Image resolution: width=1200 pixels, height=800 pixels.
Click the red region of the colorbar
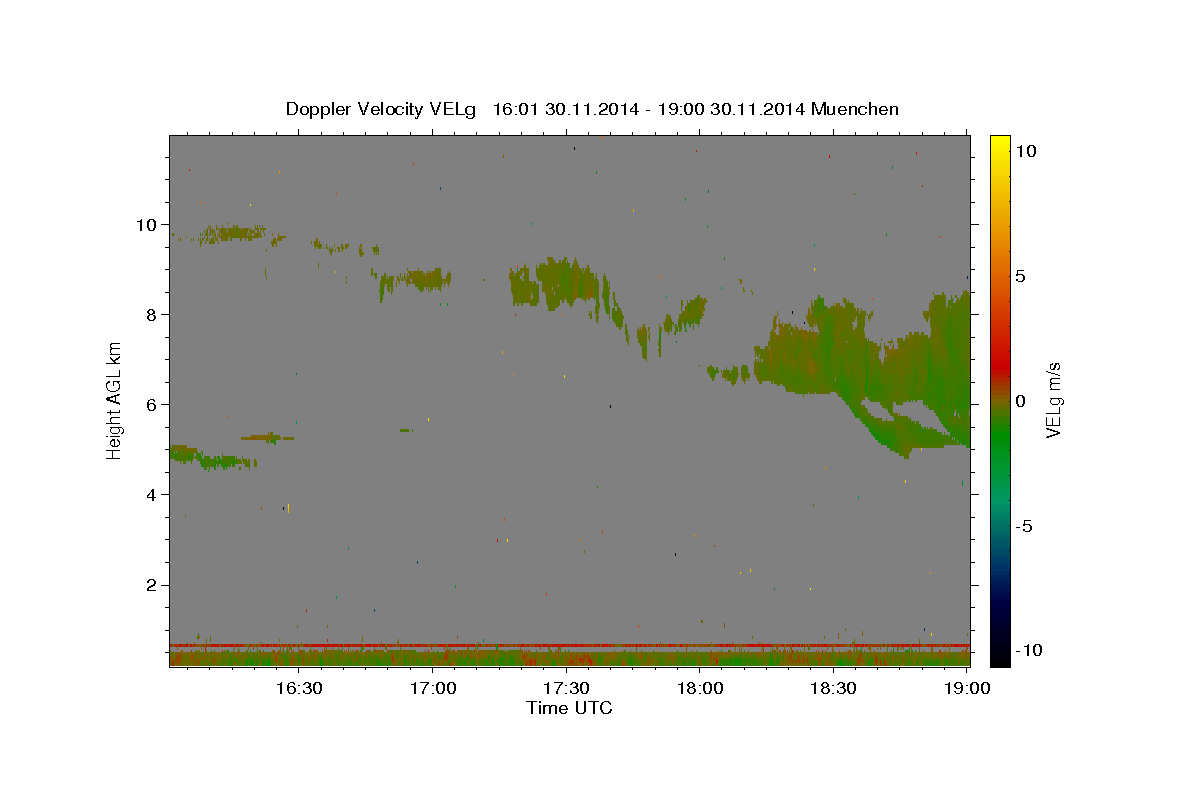(x=999, y=365)
